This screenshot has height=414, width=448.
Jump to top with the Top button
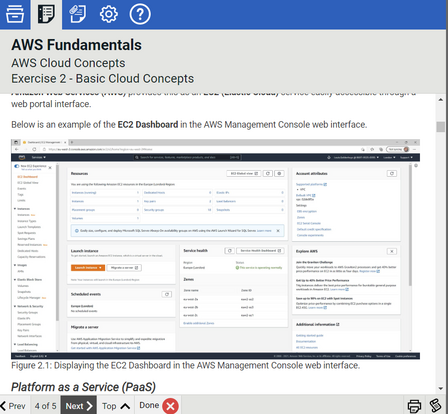[x=116, y=406]
